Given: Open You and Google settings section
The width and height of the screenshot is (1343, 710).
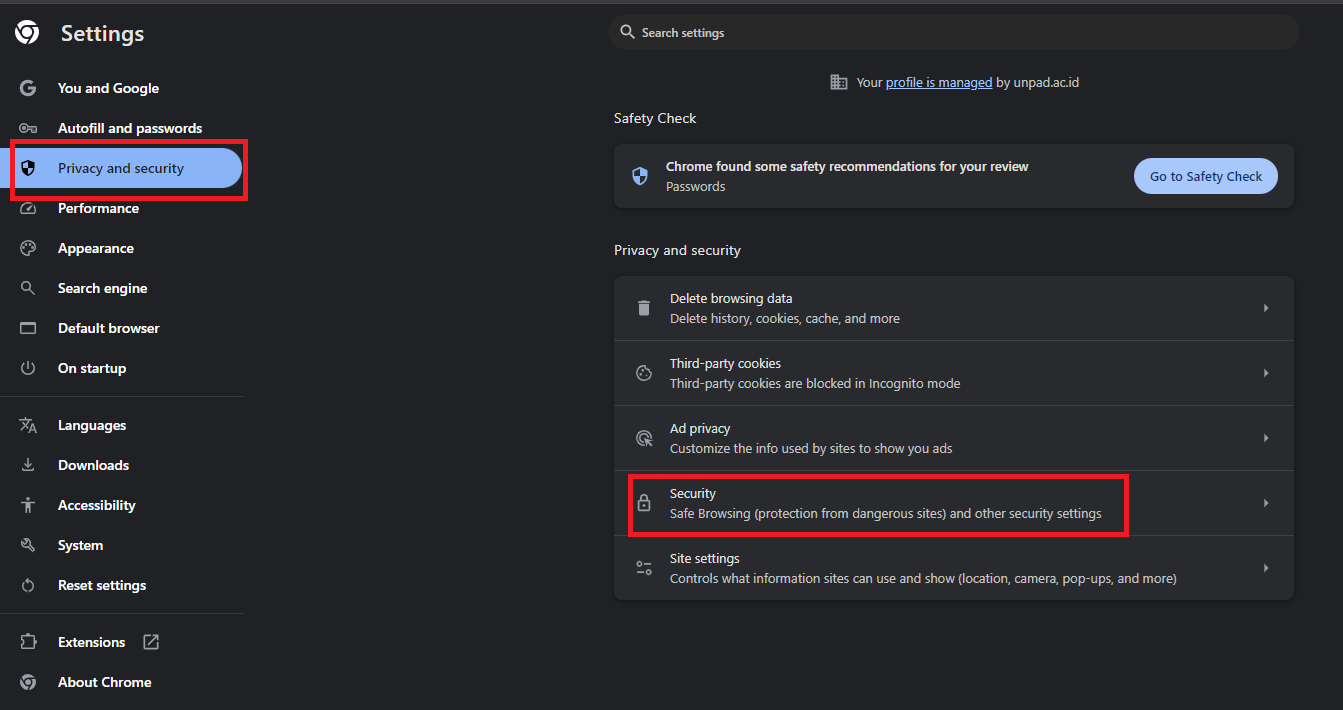Looking at the screenshot, I should [108, 88].
